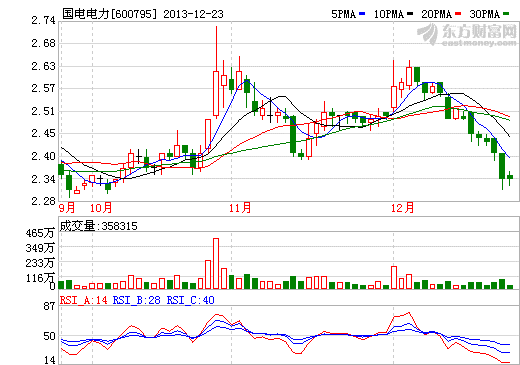Click the blue 5PMA legend color marker

point(362,14)
